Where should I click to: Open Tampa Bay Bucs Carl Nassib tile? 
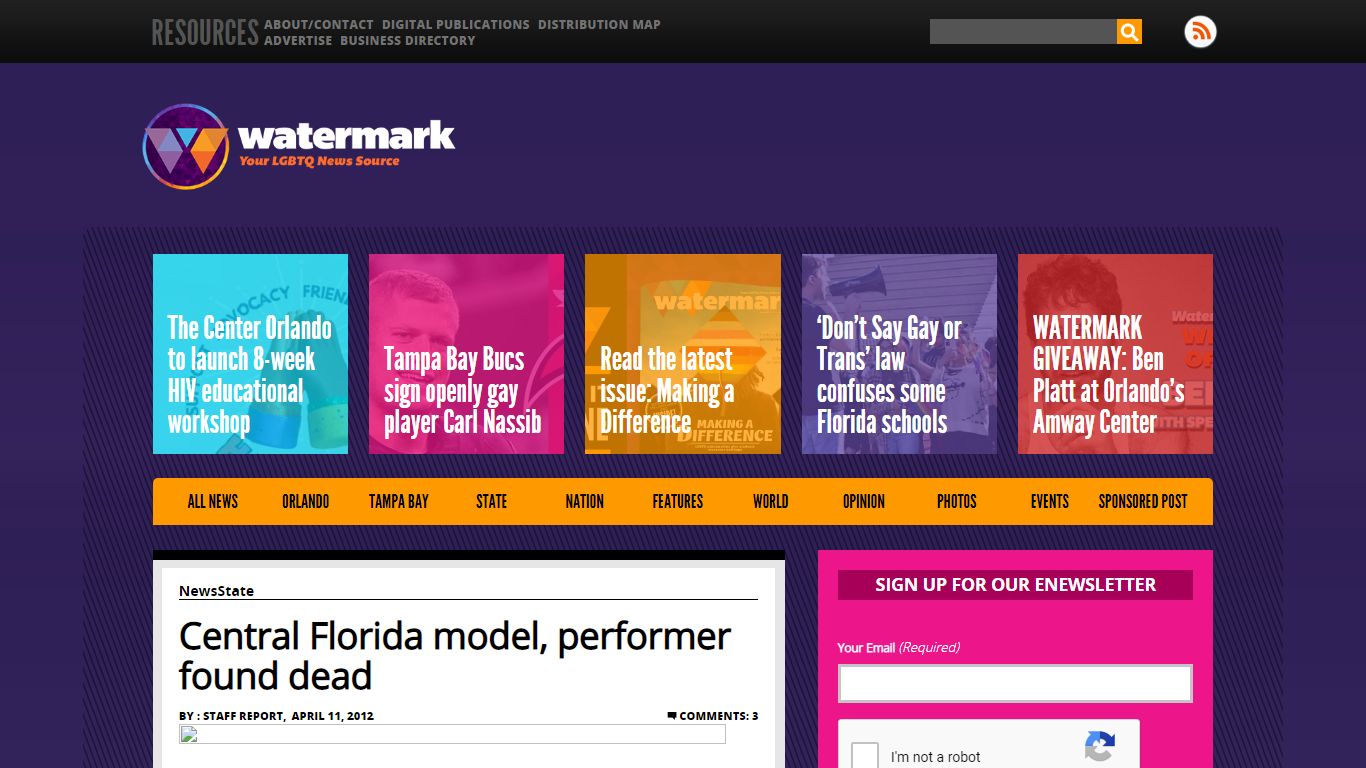[466, 354]
